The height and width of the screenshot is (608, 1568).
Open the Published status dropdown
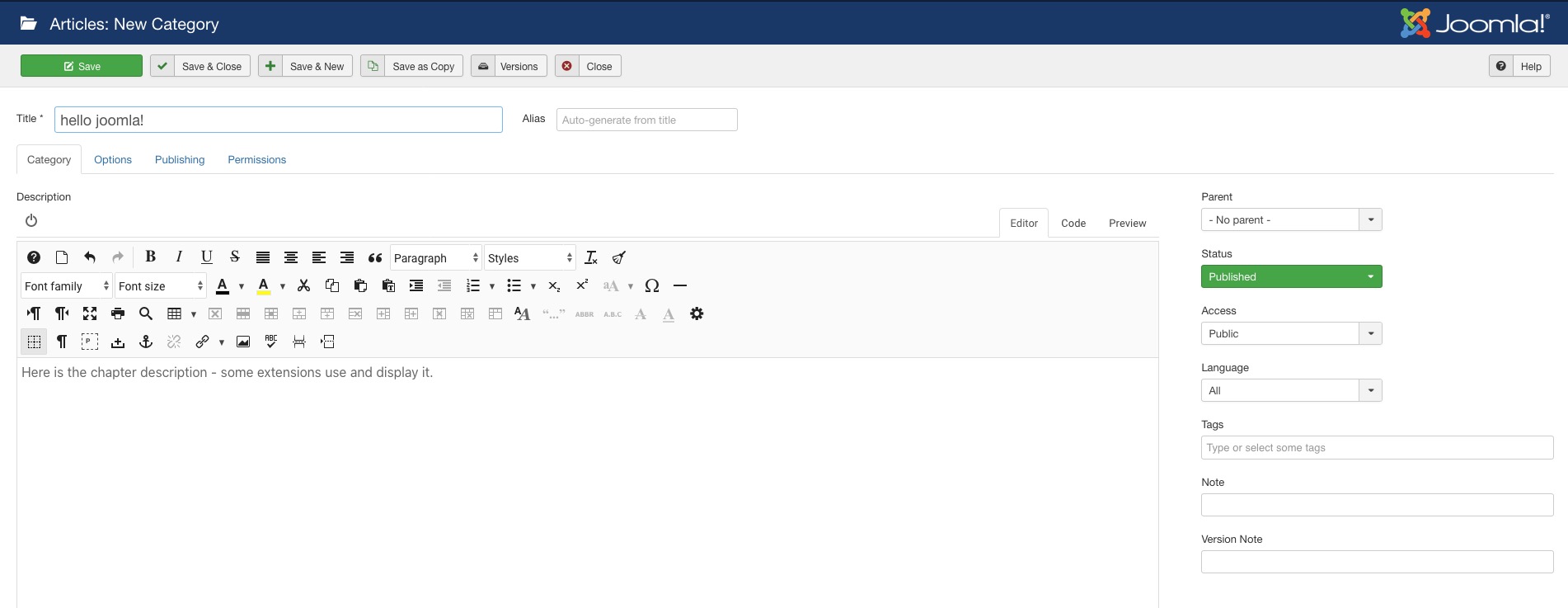tap(1291, 276)
